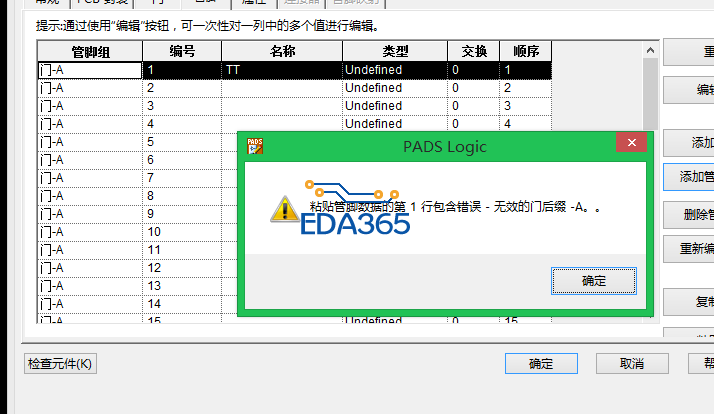Screen dimensions: 714x414
Task: Click the 顺序 value 2
Action: click(526, 88)
